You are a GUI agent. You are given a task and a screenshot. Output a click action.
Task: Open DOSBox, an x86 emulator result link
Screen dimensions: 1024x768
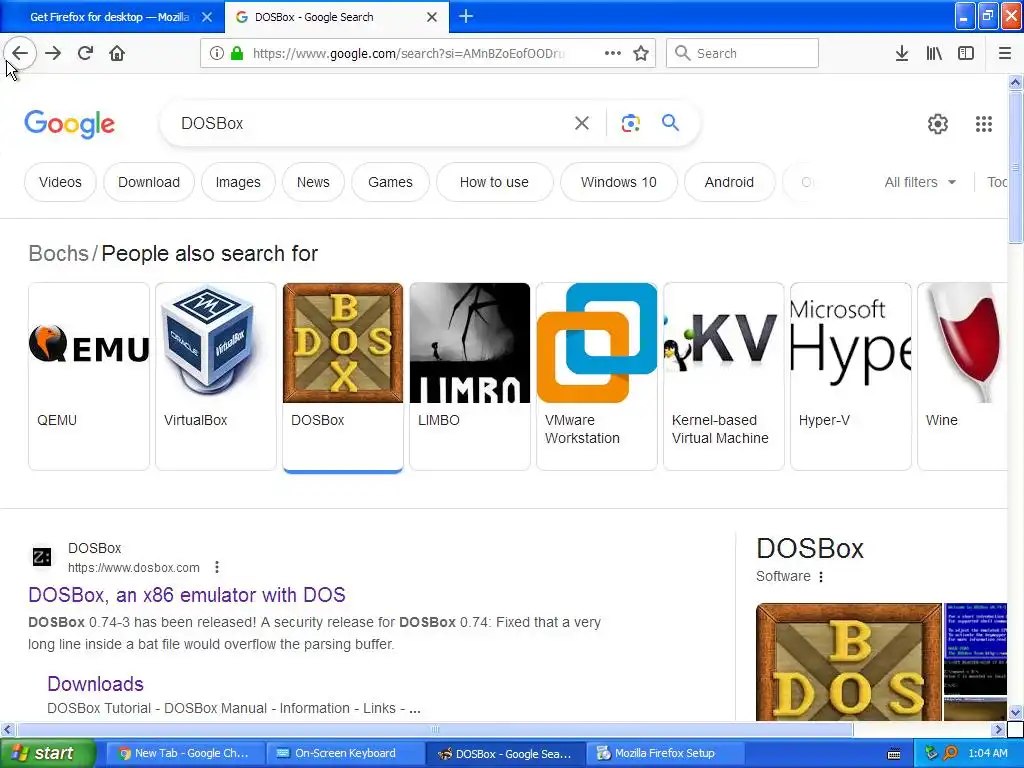(187, 595)
